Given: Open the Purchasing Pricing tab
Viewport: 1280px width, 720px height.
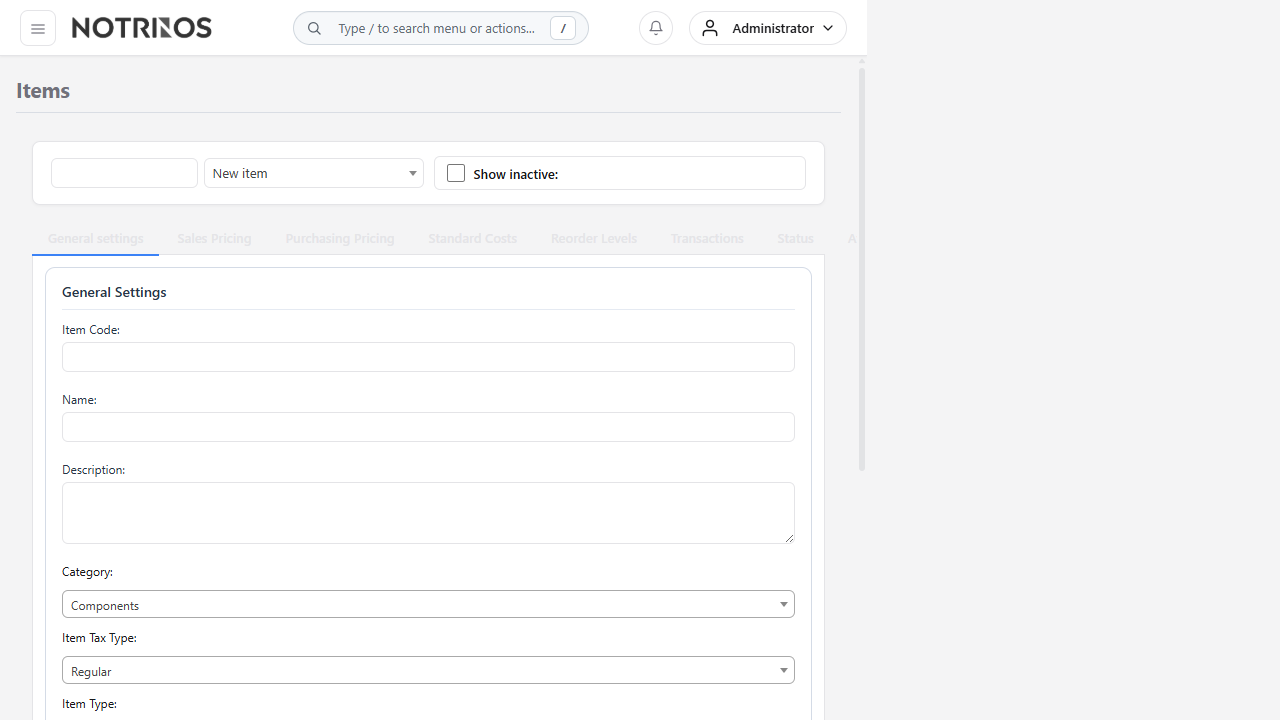Looking at the screenshot, I should (340, 238).
